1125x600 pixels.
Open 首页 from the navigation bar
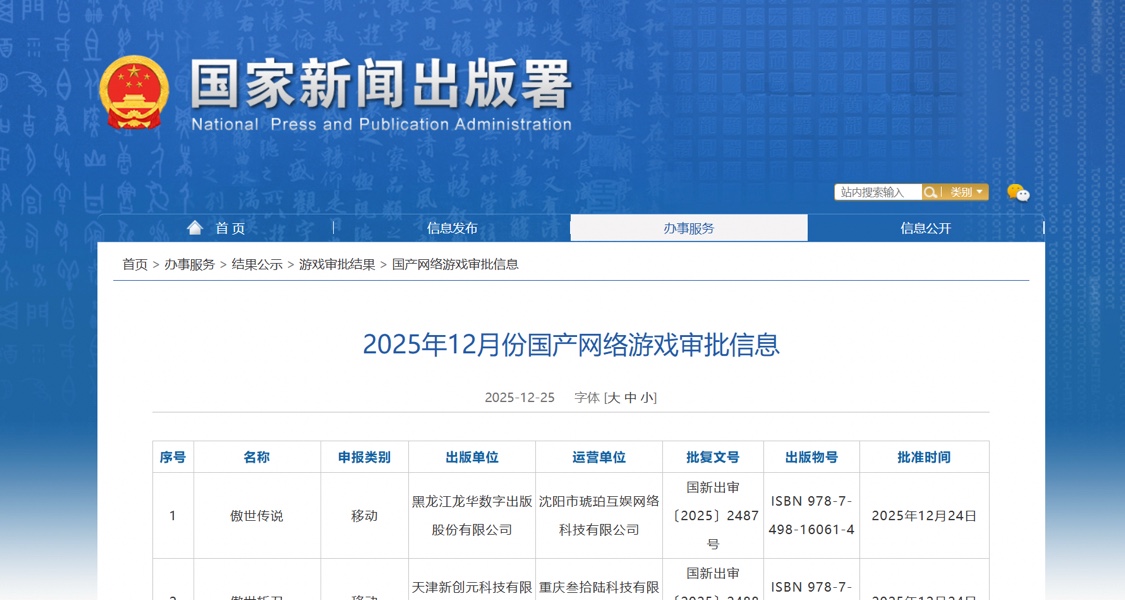pos(228,227)
